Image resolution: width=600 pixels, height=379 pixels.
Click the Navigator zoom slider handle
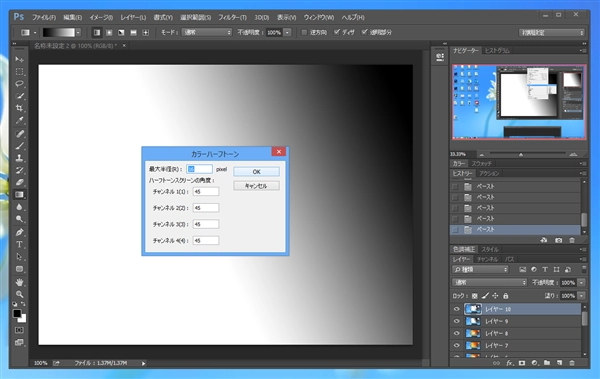pyautogui.click(x=520, y=154)
